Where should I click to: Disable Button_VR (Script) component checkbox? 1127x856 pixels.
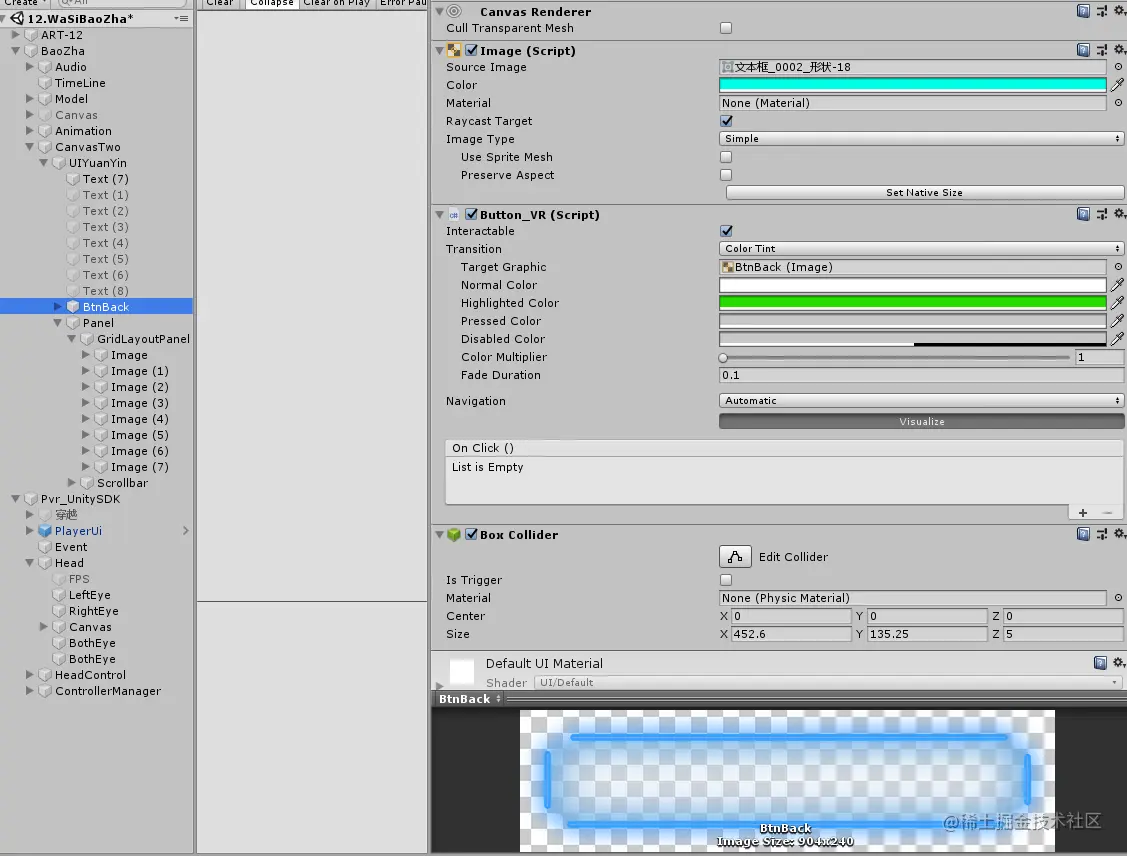pos(472,213)
